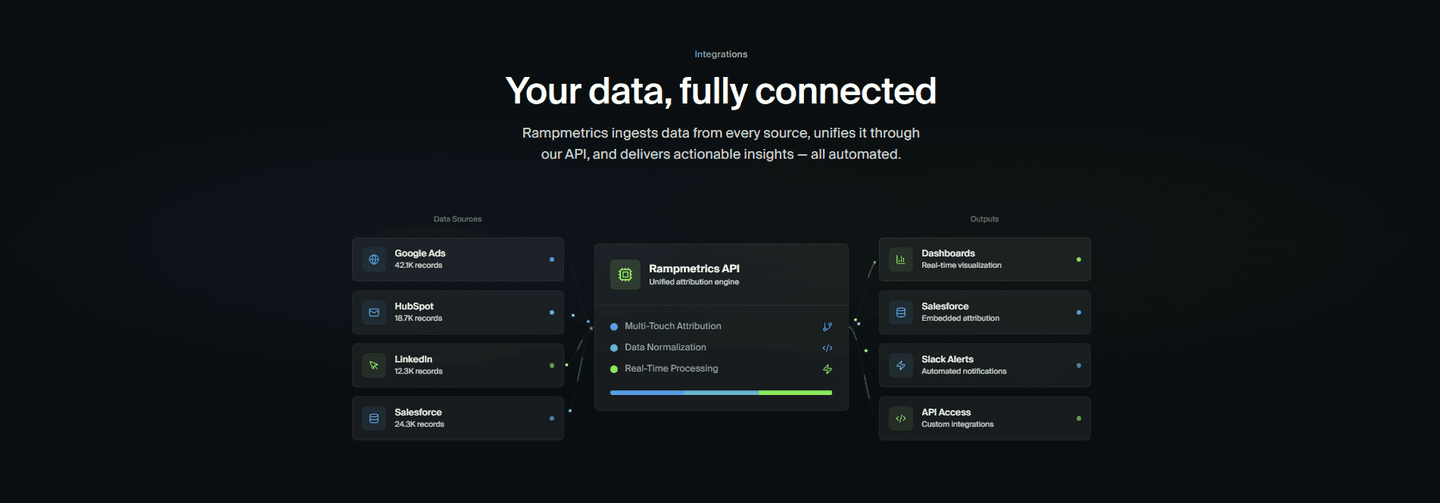This screenshot has width=1440, height=503.
Task: Click the '18.7K records' text
Action: point(418,318)
